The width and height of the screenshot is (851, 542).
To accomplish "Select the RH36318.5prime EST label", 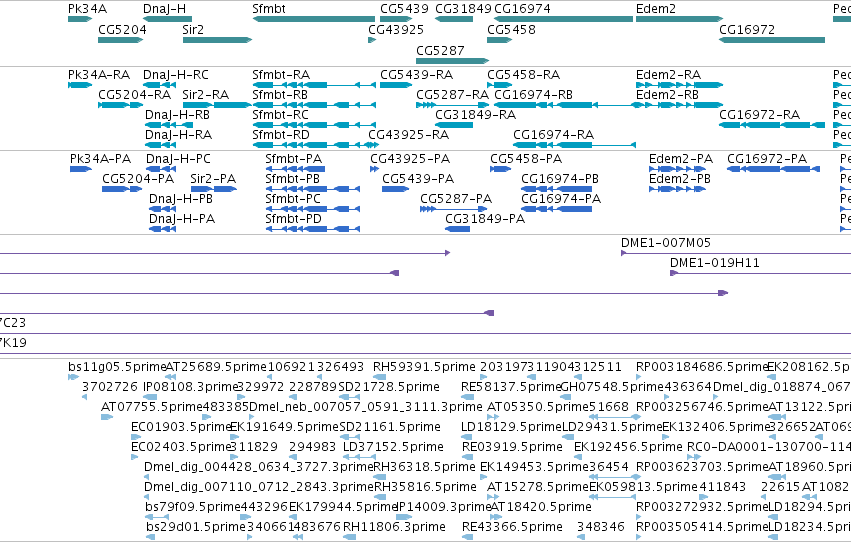I will pos(424,467).
